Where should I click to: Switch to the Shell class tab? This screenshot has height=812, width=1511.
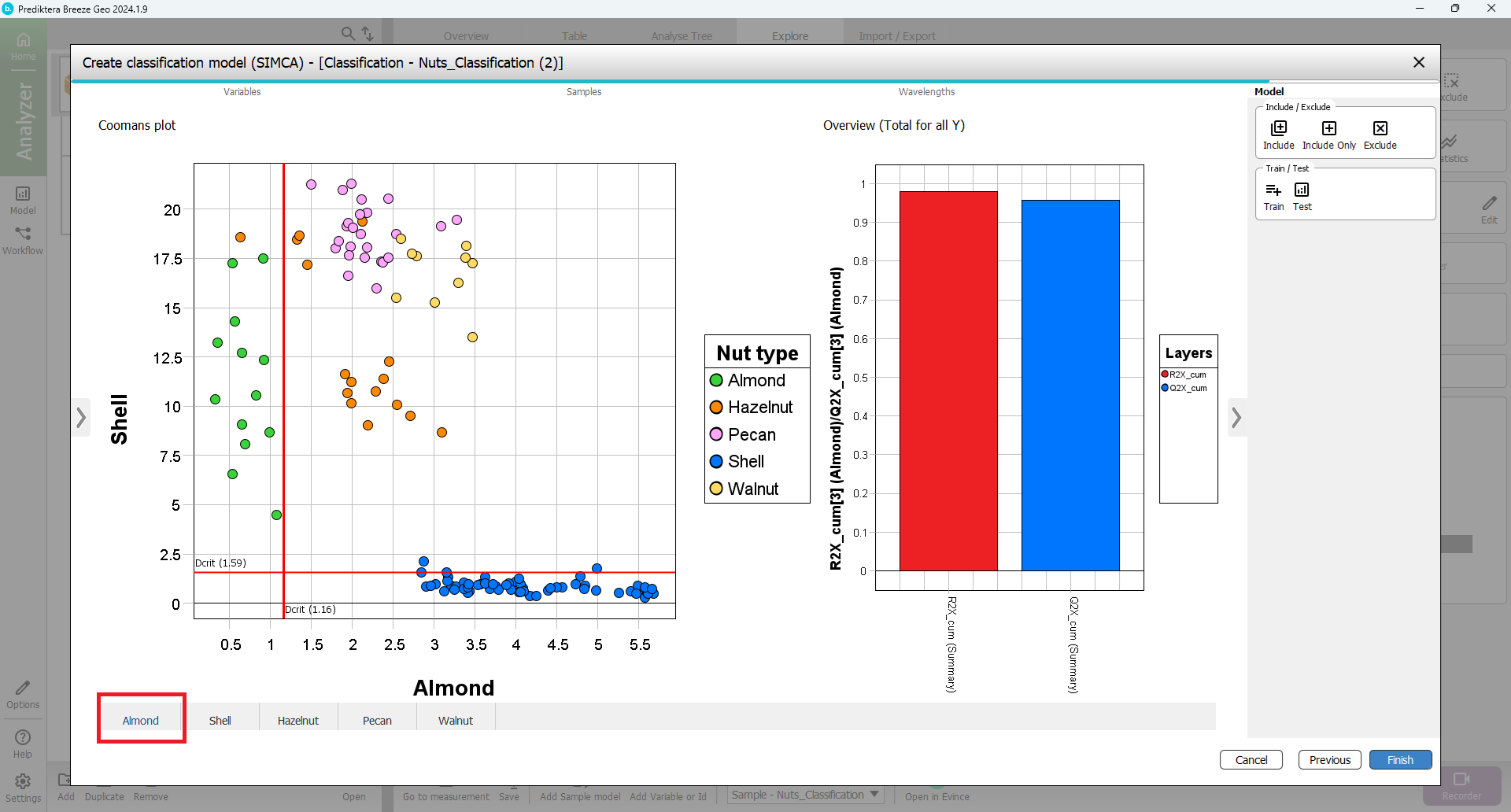tap(220, 720)
